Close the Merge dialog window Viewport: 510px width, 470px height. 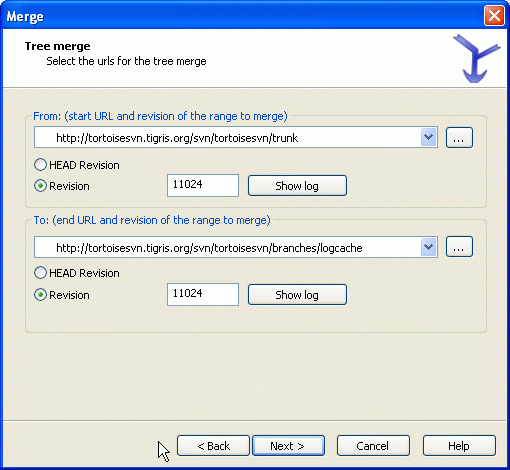(x=494, y=16)
